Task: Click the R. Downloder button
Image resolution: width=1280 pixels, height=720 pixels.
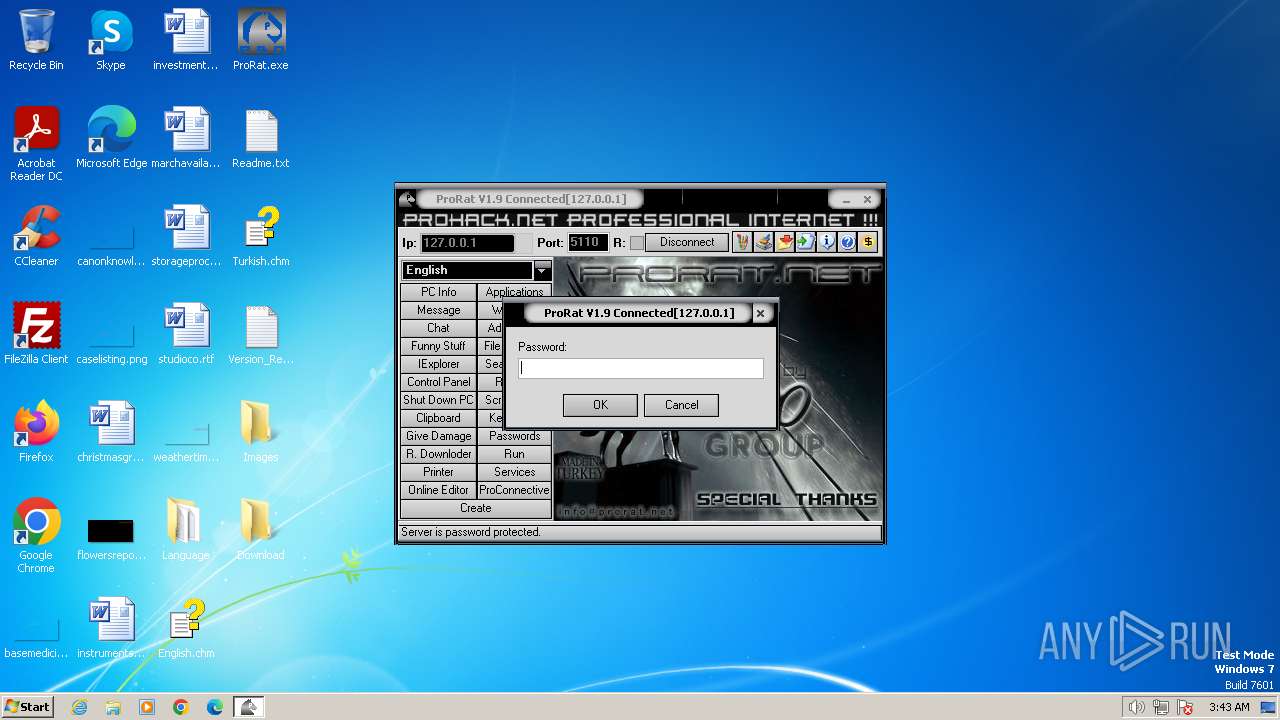Action: [x=438, y=454]
